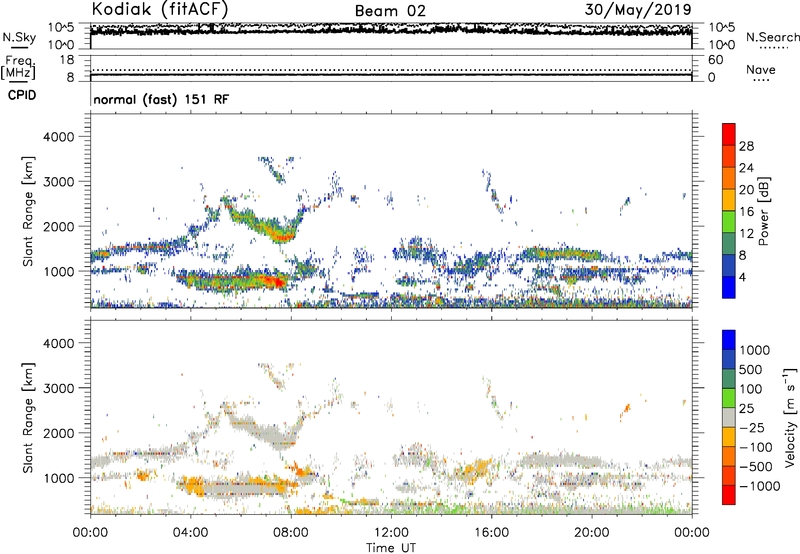
Task: Click the strong red echo near 07:30 in power panel
Action: 276,281
